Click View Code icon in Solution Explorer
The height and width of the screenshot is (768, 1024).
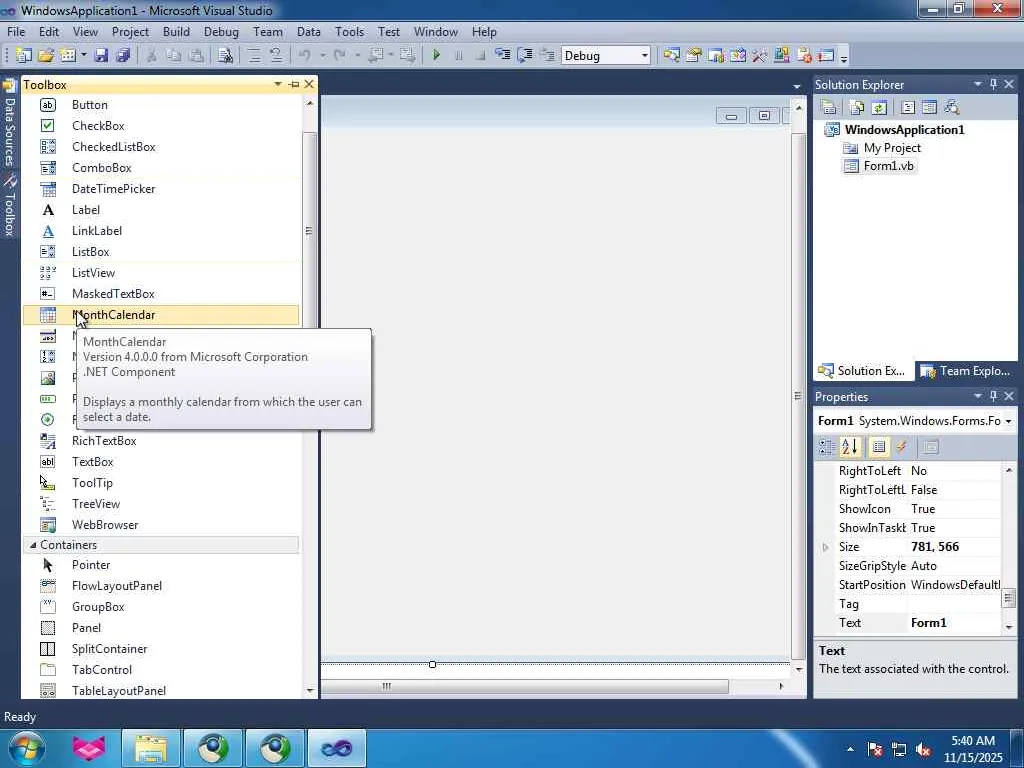tap(908, 108)
